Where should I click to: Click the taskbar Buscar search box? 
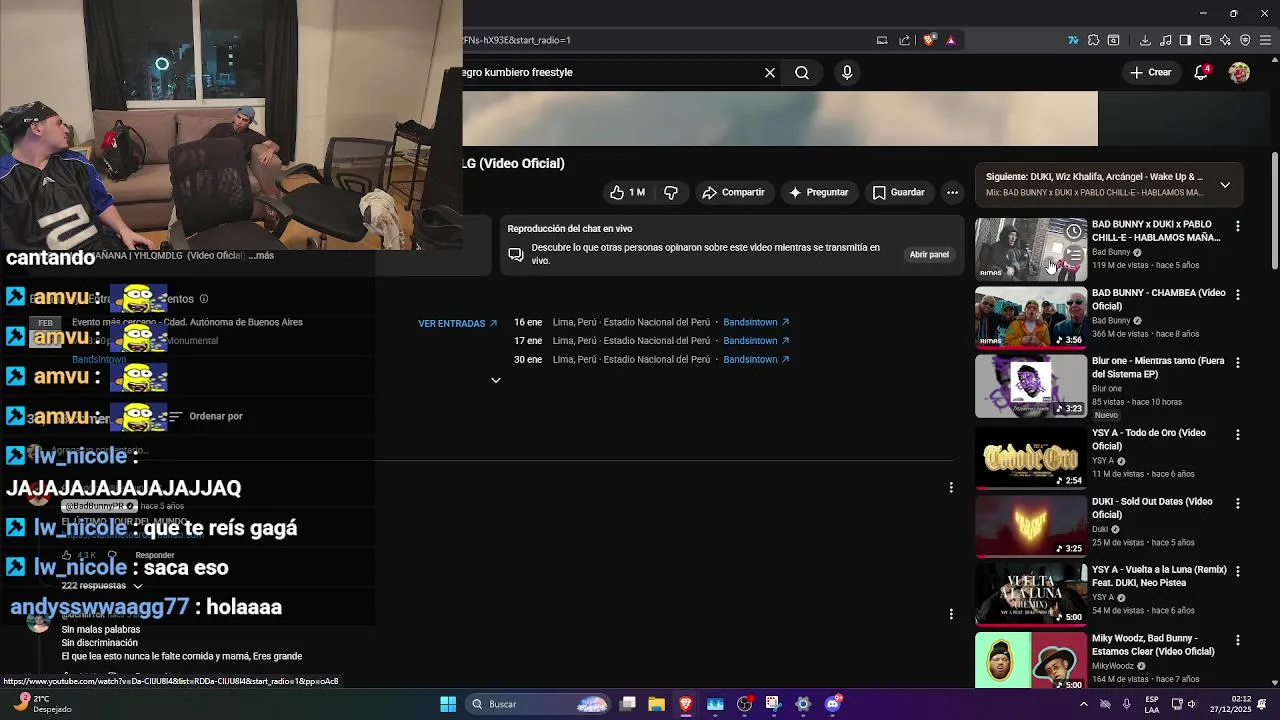539,704
